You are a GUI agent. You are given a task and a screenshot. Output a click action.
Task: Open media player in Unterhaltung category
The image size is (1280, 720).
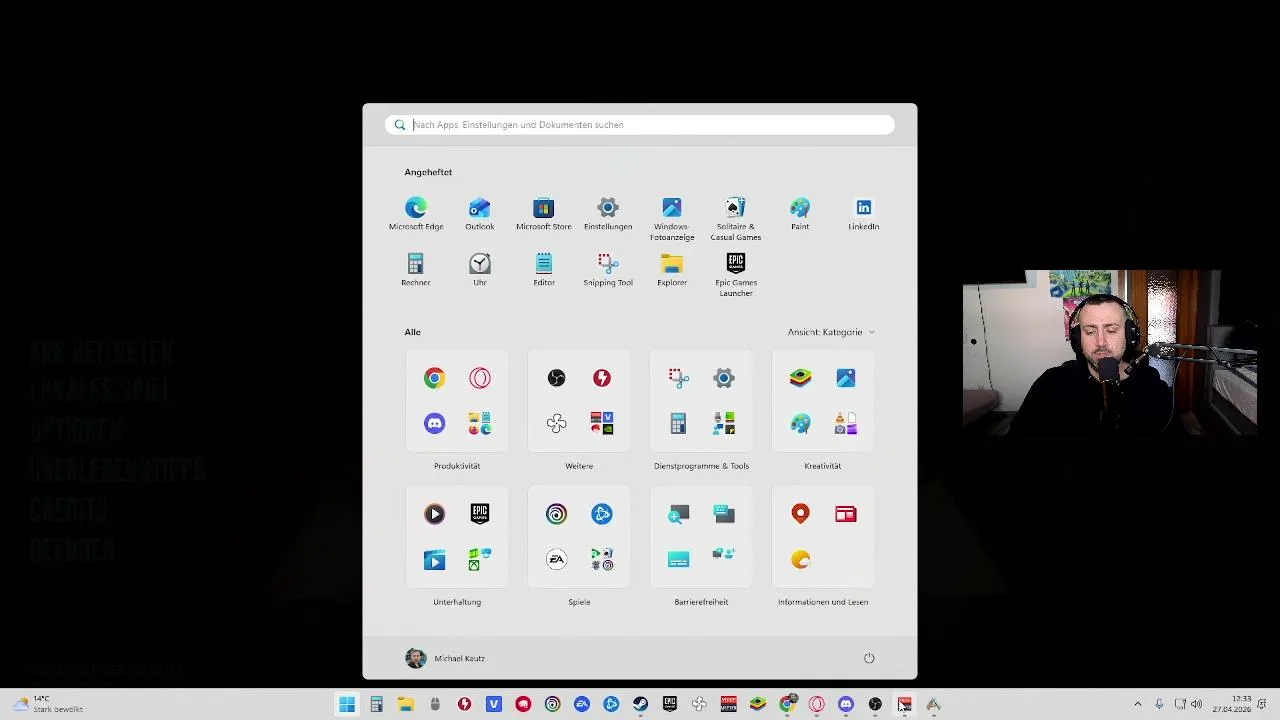tap(434, 514)
